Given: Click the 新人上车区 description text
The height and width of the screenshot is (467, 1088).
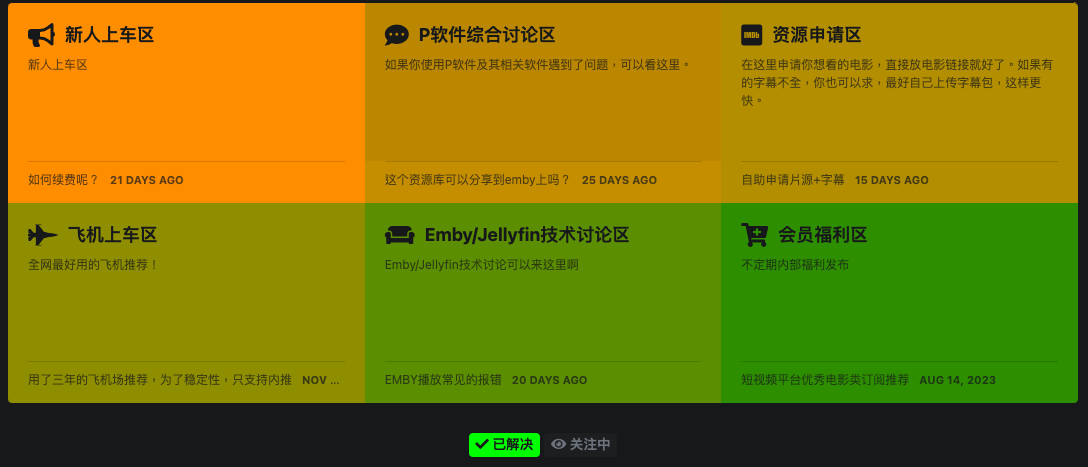Looking at the screenshot, I should point(58,65).
